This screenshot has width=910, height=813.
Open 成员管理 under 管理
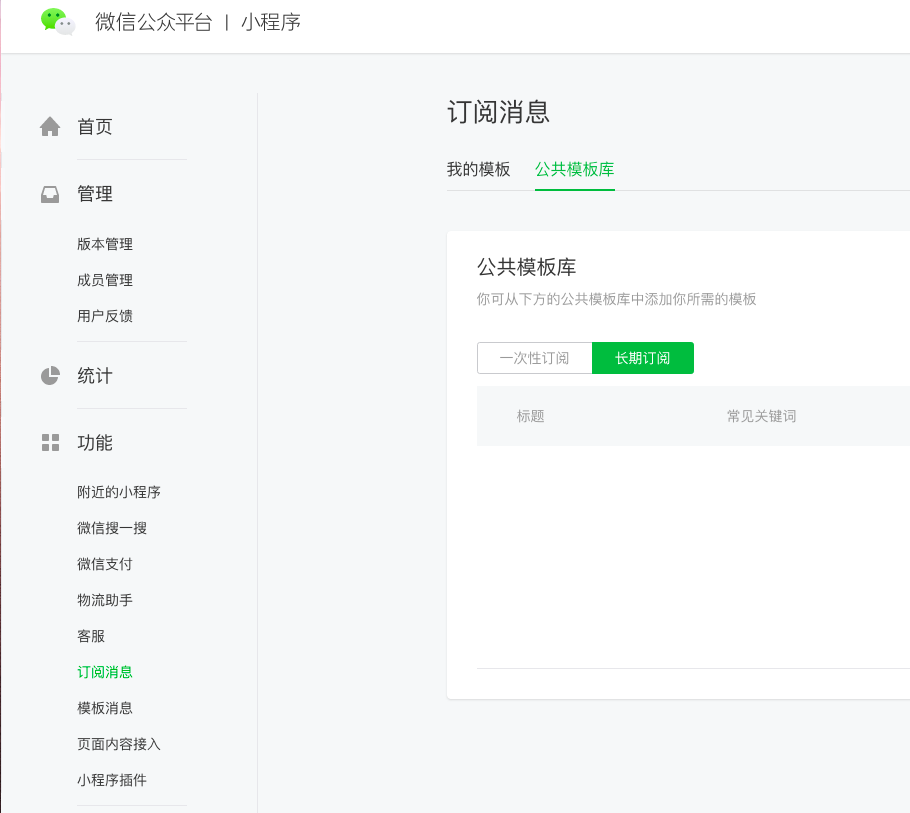105,280
